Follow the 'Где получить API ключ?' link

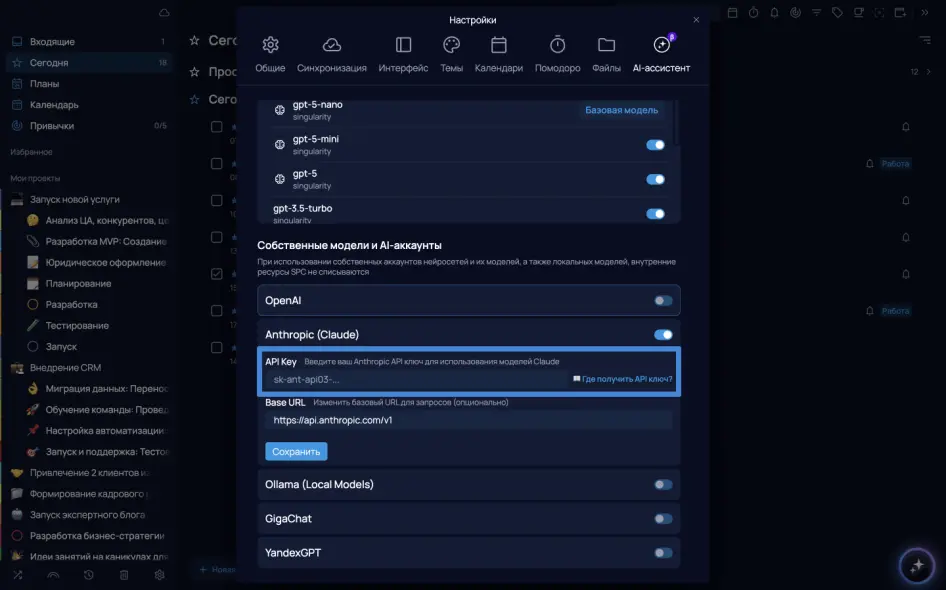pos(627,380)
